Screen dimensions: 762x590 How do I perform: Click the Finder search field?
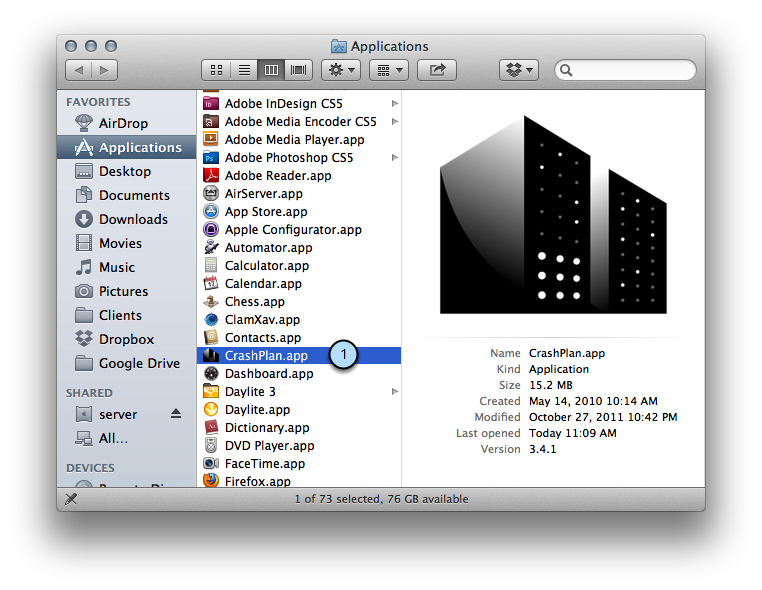[625, 70]
